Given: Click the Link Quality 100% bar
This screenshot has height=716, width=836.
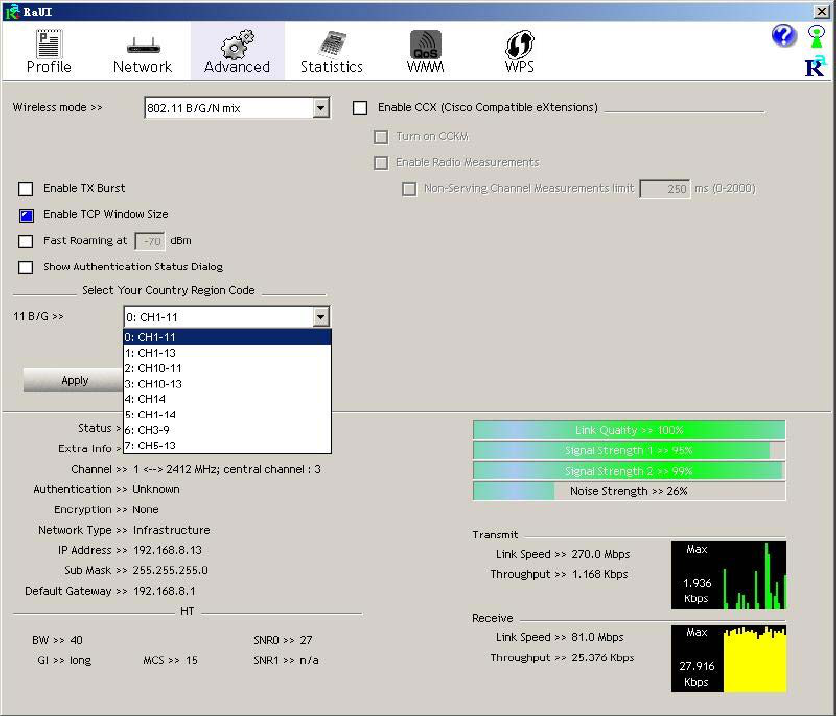Looking at the screenshot, I should tap(629, 430).
